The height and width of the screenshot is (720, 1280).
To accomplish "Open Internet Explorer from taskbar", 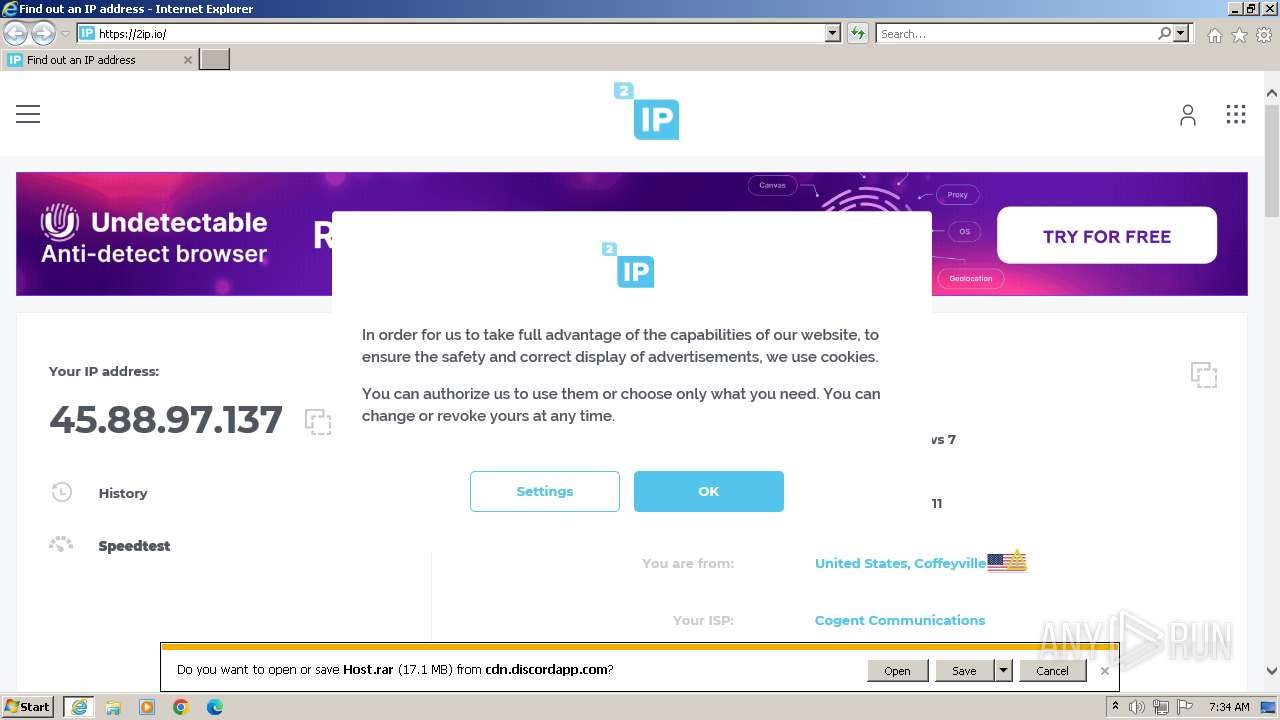I will [x=79, y=707].
